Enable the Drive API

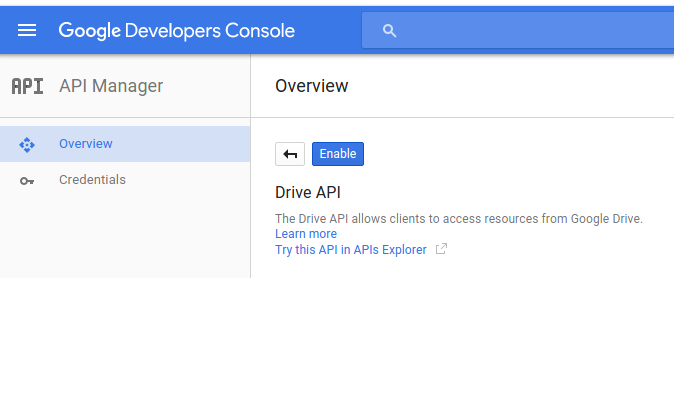[x=338, y=154]
